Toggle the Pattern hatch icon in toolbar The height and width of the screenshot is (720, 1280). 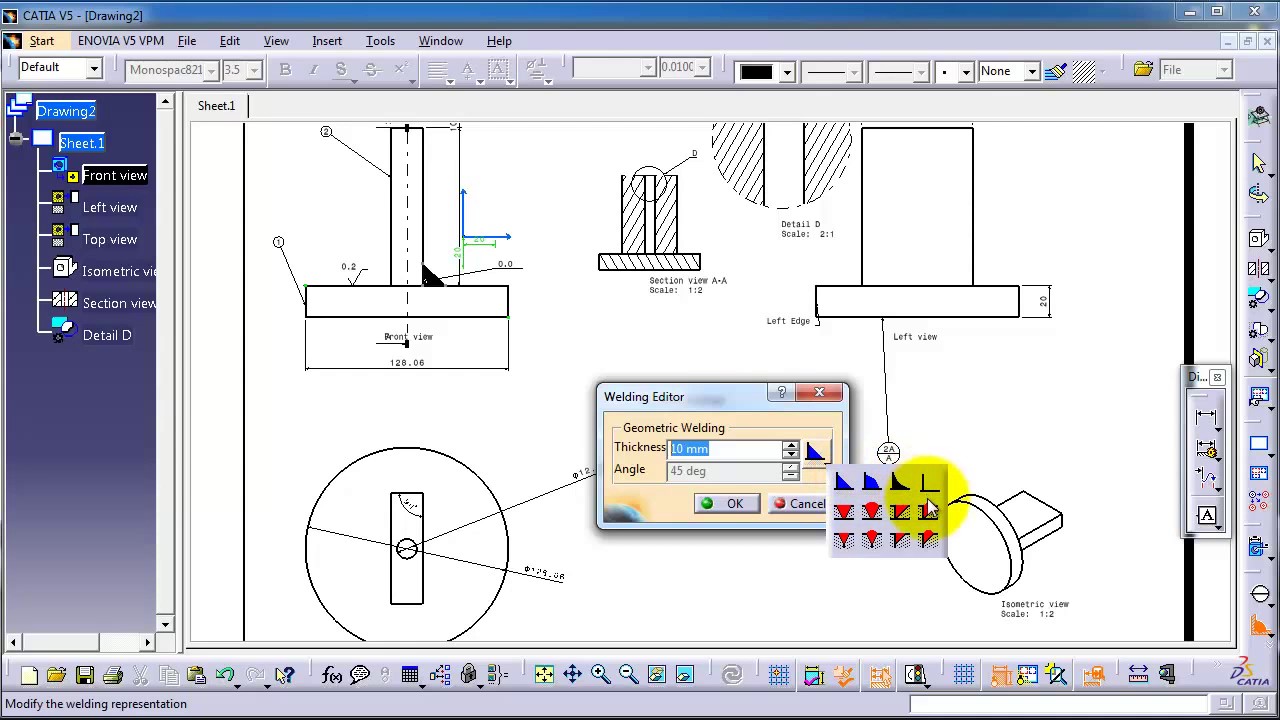click(1084, 71)
